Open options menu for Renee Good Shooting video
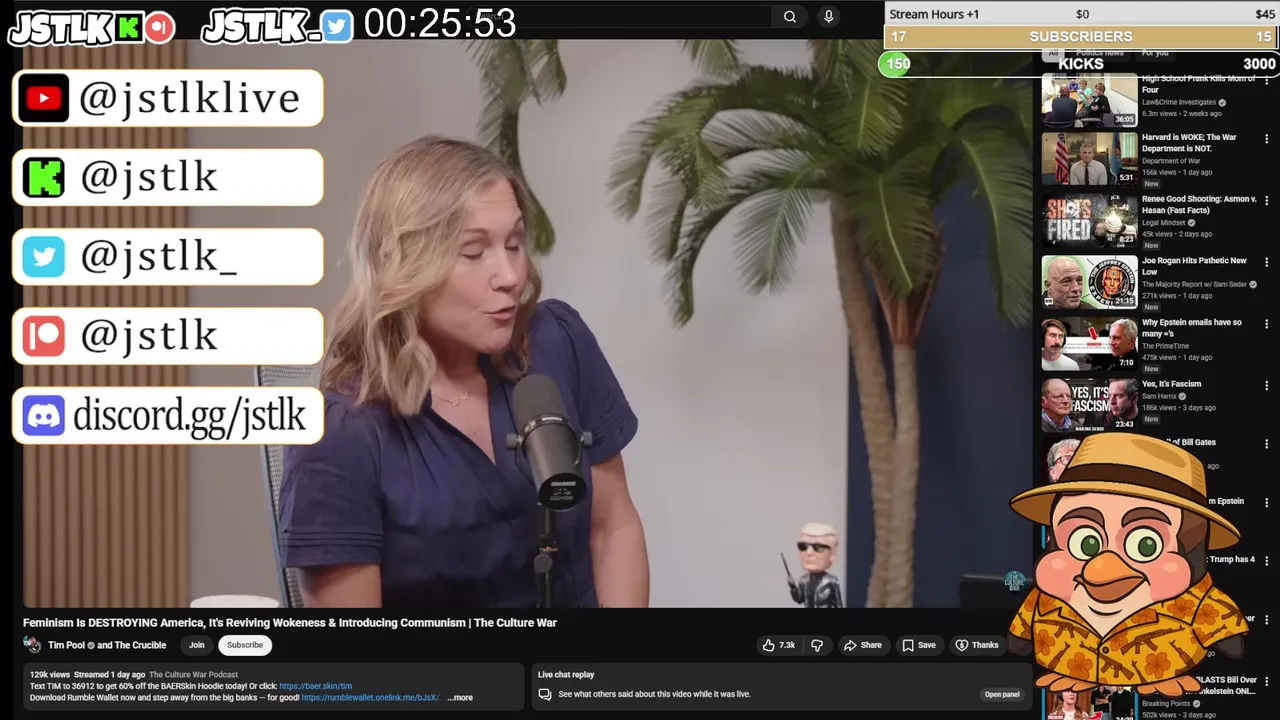The image size is (1280, 720). click(x=1267, y=200)
